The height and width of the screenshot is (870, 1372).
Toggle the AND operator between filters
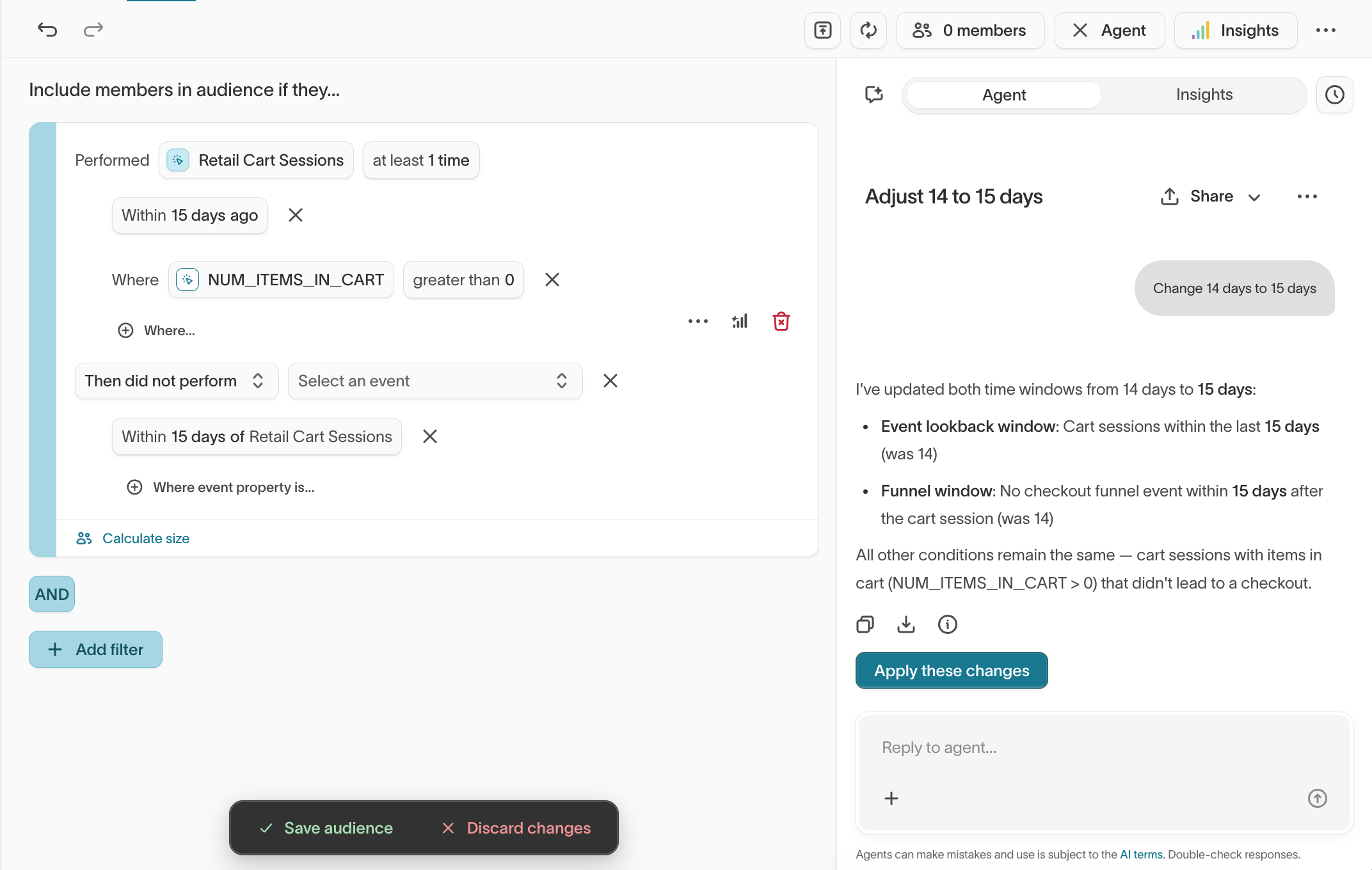coord(52,594)
